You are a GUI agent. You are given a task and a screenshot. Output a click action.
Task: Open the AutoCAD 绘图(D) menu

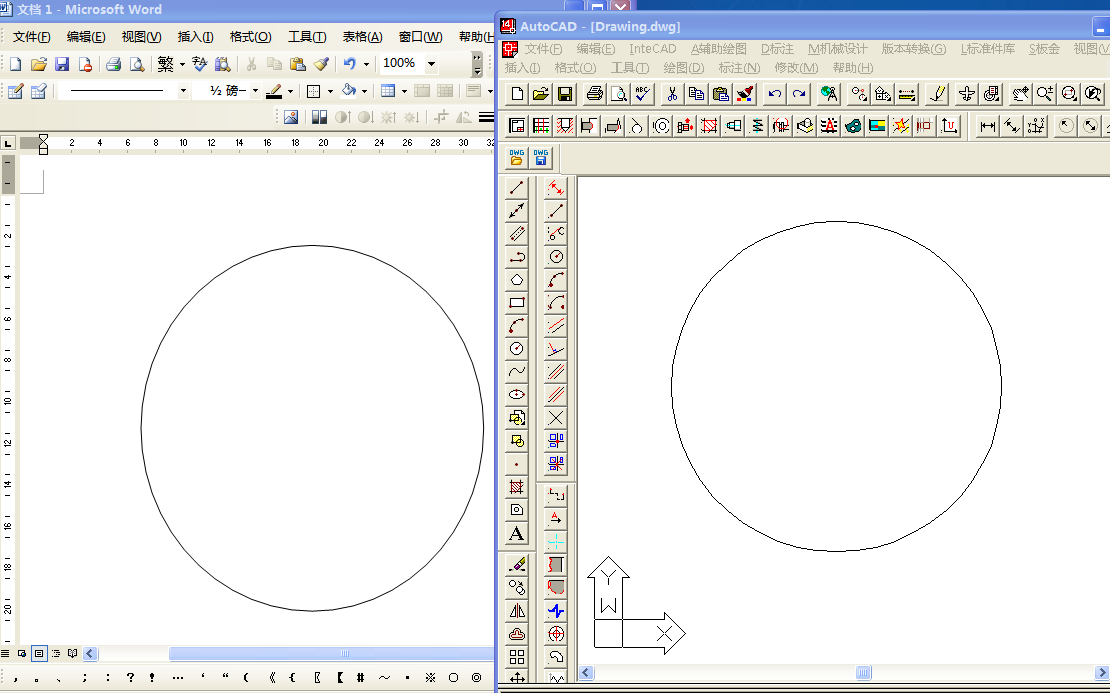pos(684,68)
